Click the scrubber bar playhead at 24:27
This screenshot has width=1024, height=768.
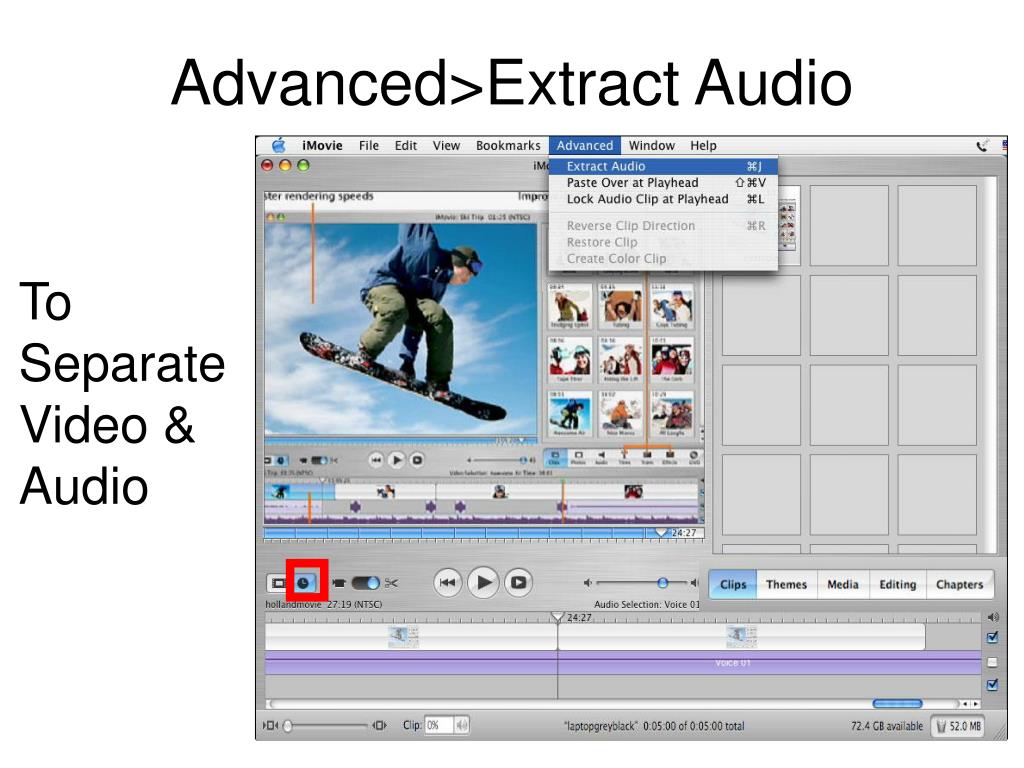[661, 533]
